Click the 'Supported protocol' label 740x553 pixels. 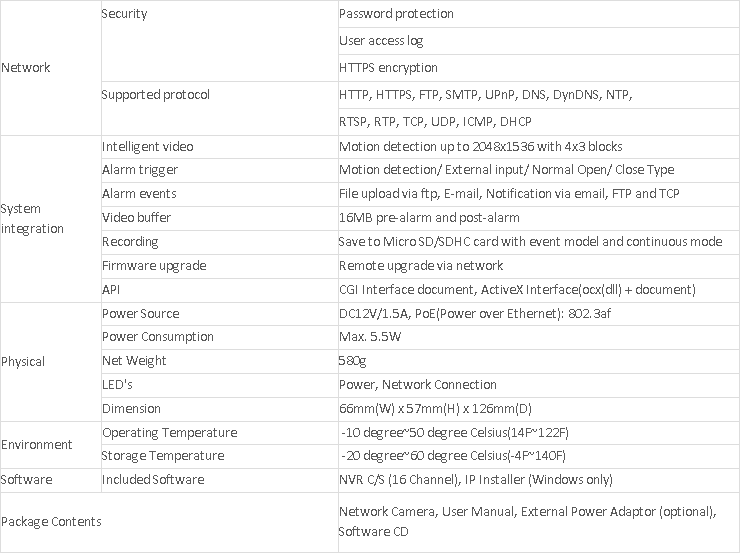(155, 95)
